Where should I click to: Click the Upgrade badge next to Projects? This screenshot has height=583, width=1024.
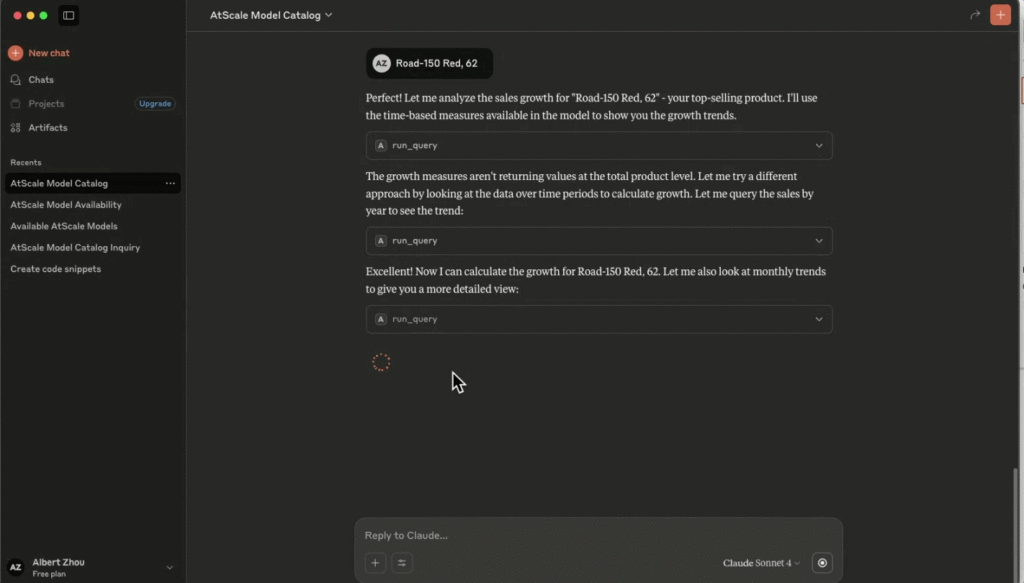155,103
